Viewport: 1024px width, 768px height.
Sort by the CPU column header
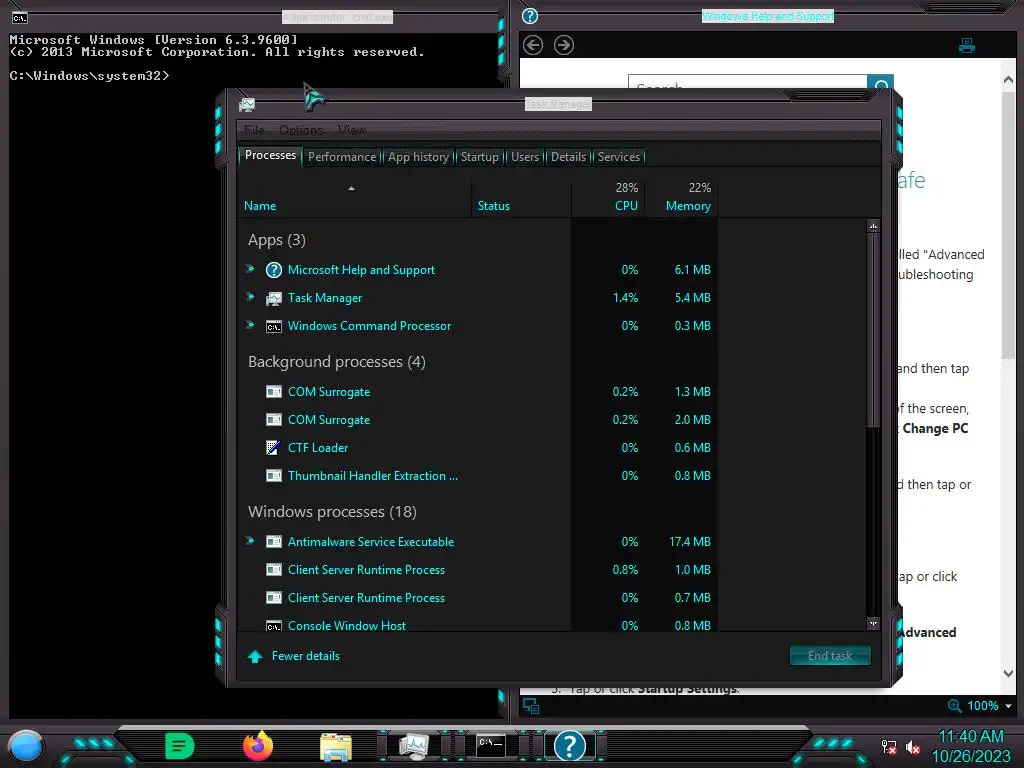[x=626, y=206]
